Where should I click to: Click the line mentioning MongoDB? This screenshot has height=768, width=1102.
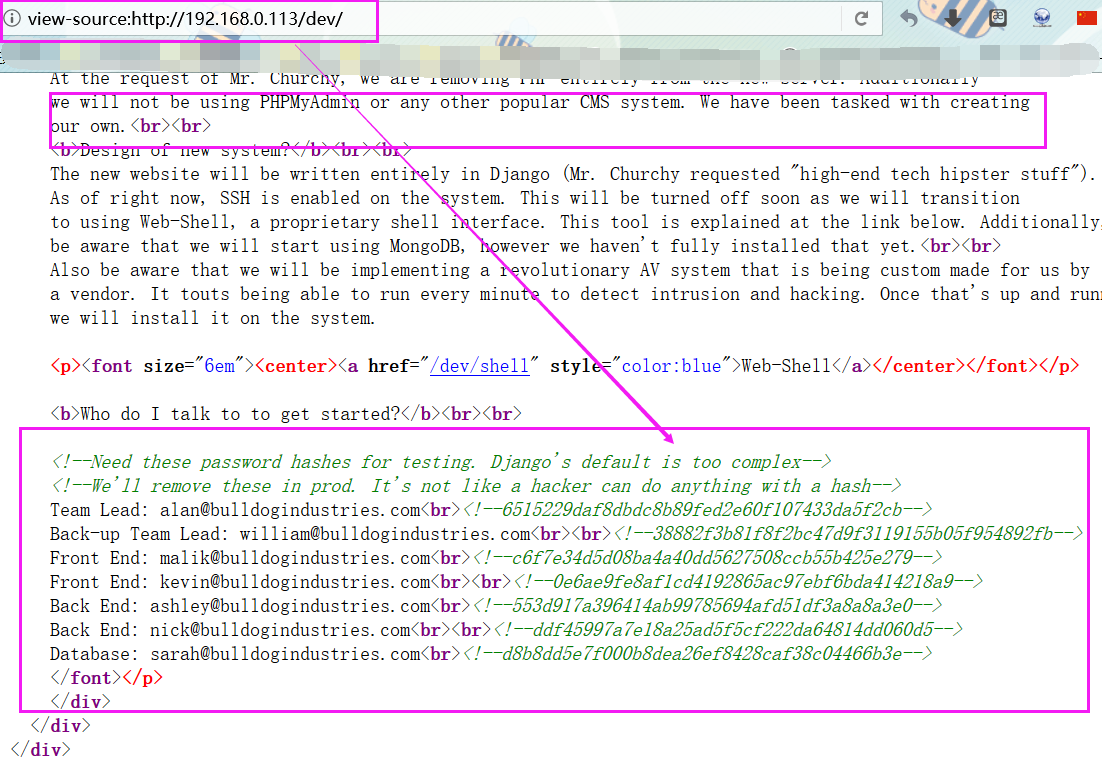click(x=525, y=246)
